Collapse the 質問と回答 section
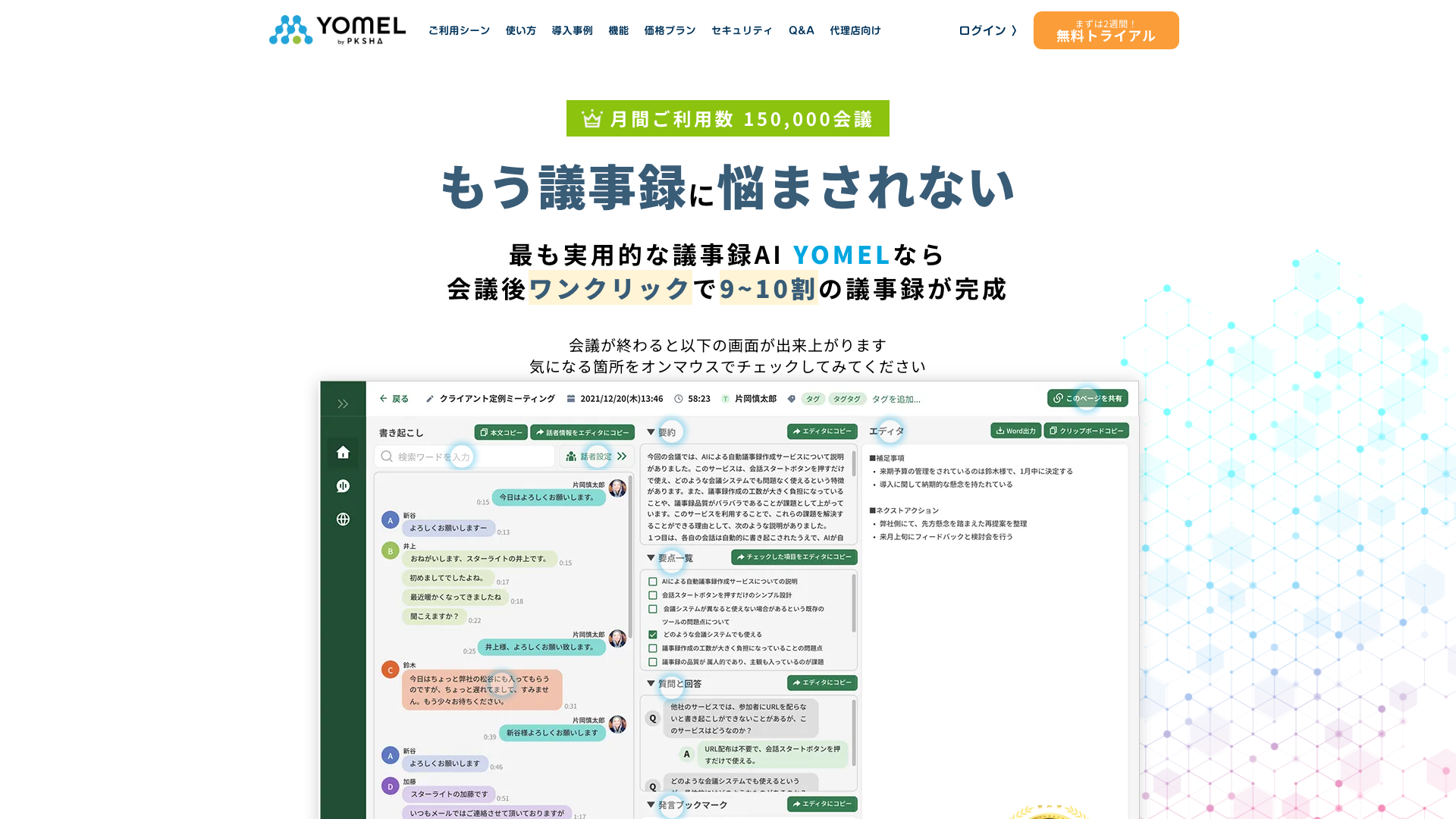This screenshot has width=1456, height=819. click(x=651, y=683)
